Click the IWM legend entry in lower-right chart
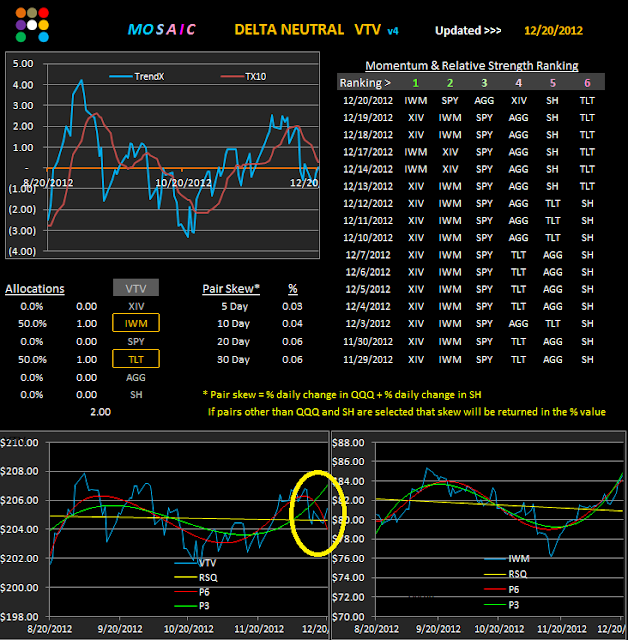 point(507,558)
